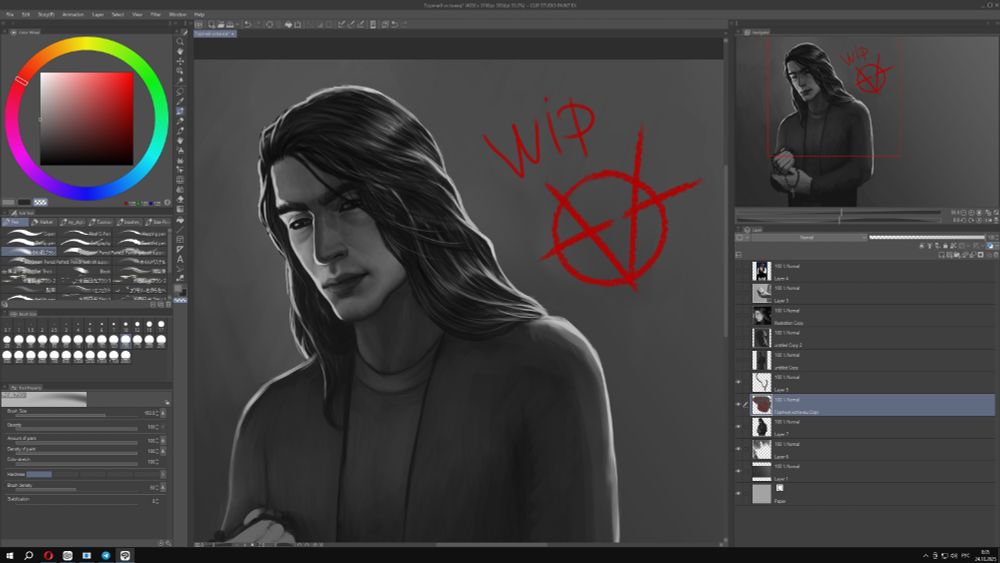The width and height of the screenshot is (1000, 563).
Task: Adjust the layer opacity slider
Action: [x=927, y=237]
